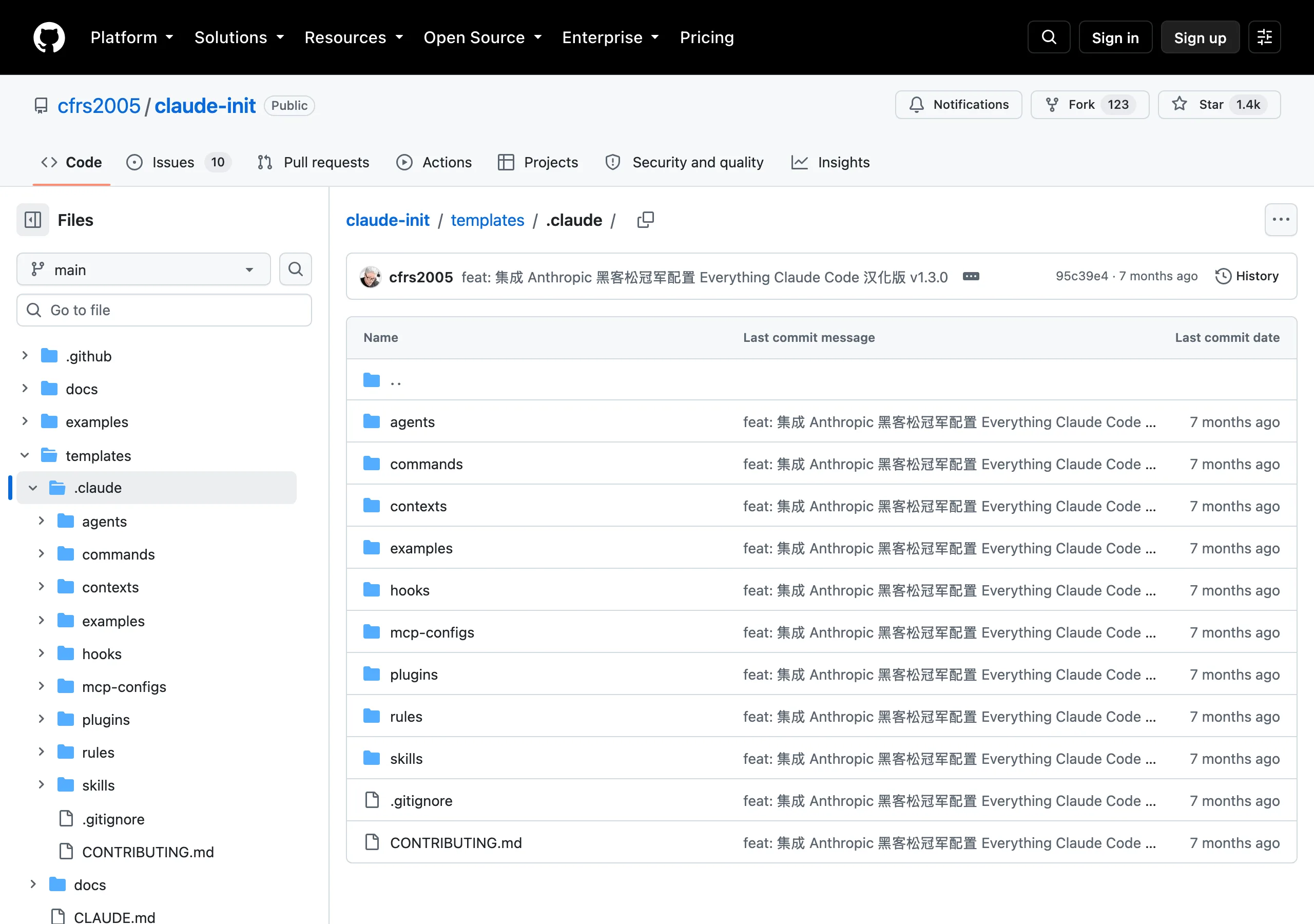Expand the Solutions menu

point(239,38)
